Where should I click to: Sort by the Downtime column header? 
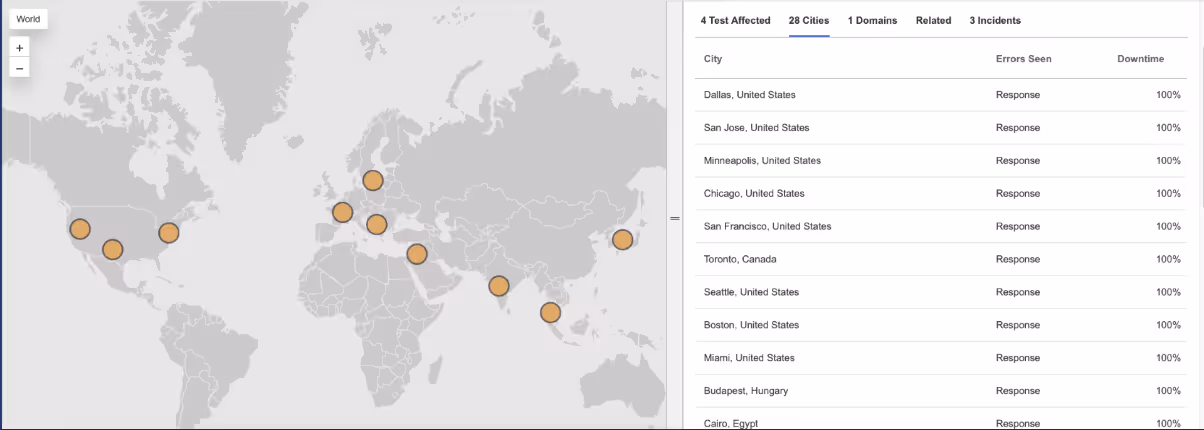point(1141,59)
